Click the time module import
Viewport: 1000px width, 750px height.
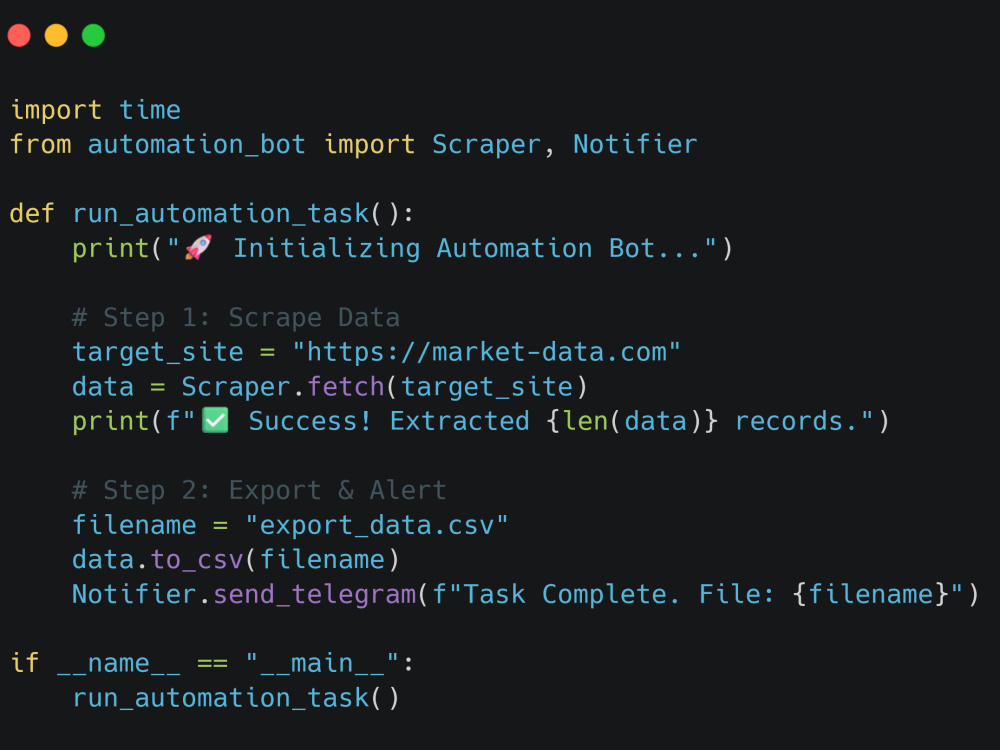[150, 109]
